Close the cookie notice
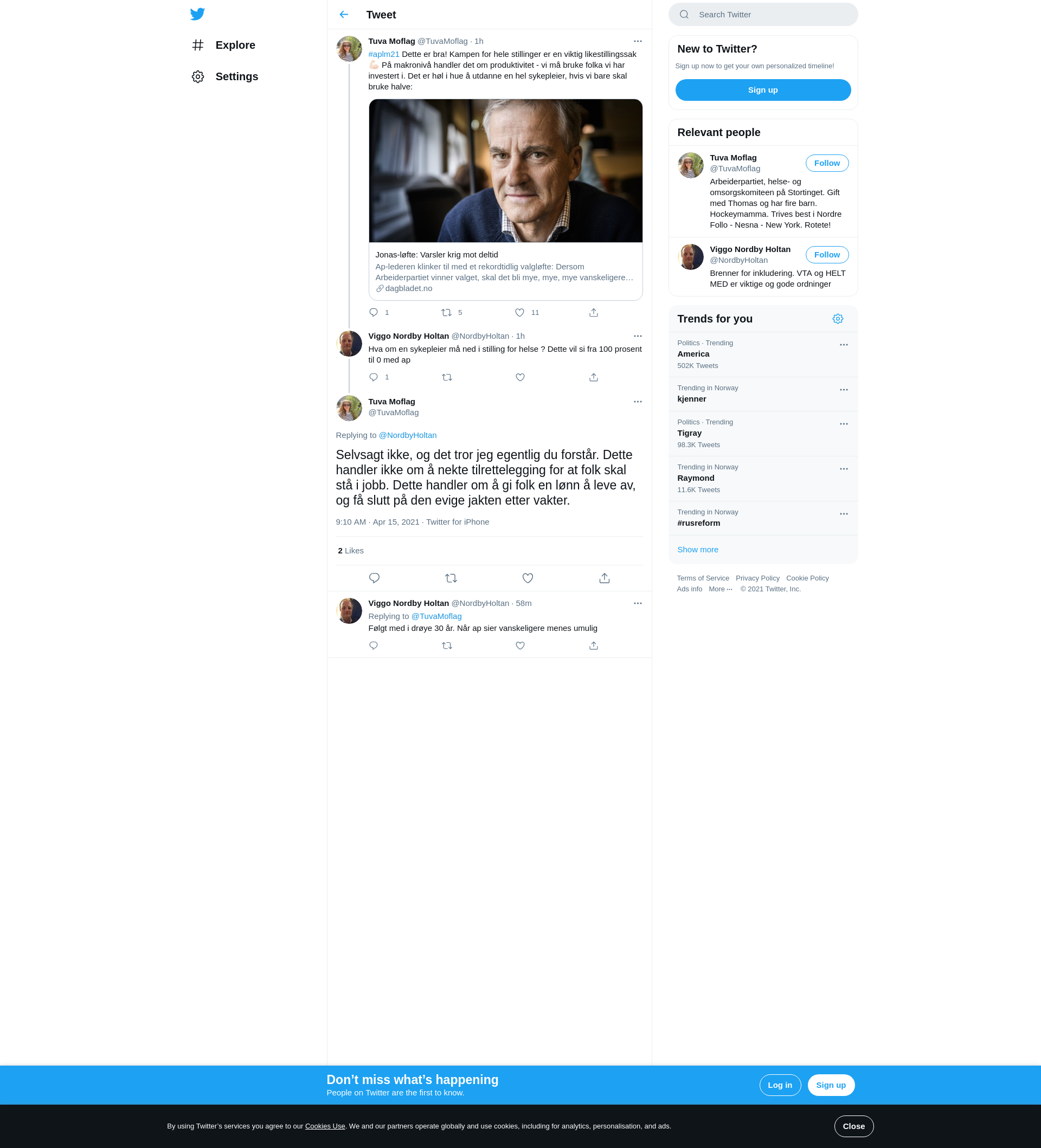The width and height of the screenshot is (1041, 1148). click(853, 1126)
